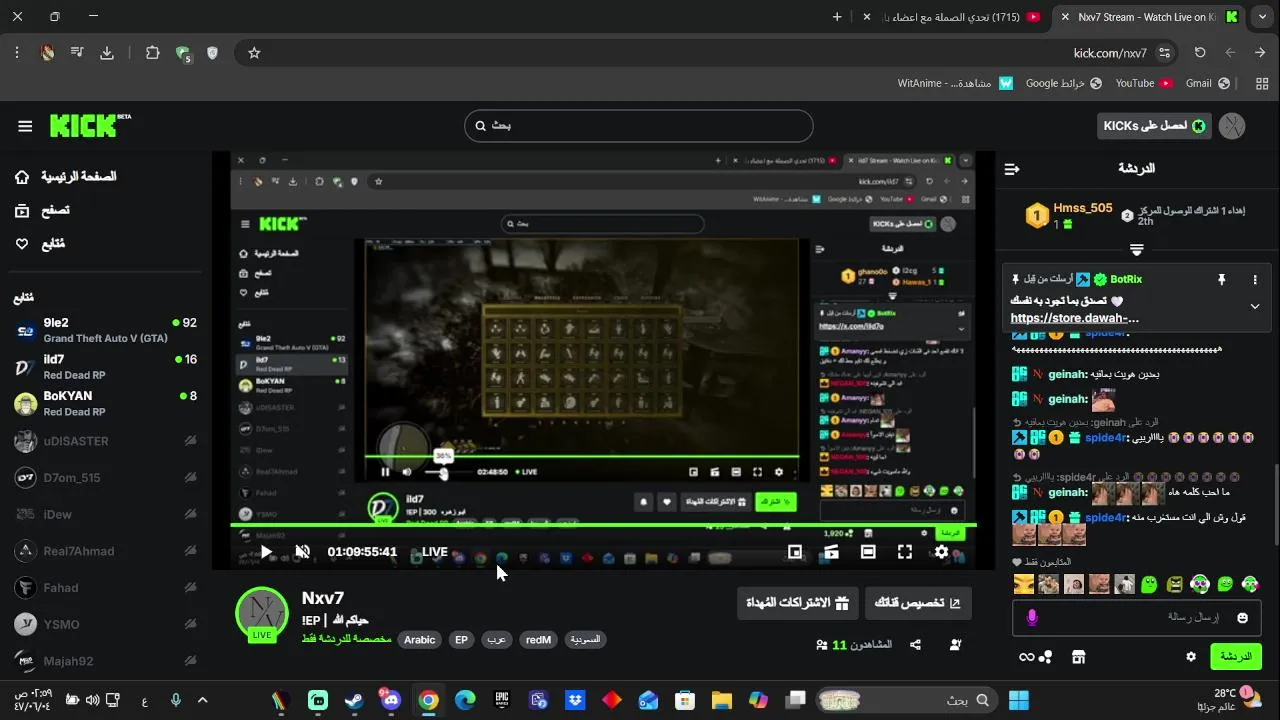This screenshot has width=1280, height=720.
Task: Expand the gift leaderboard handle
Action: (1136, 249)
